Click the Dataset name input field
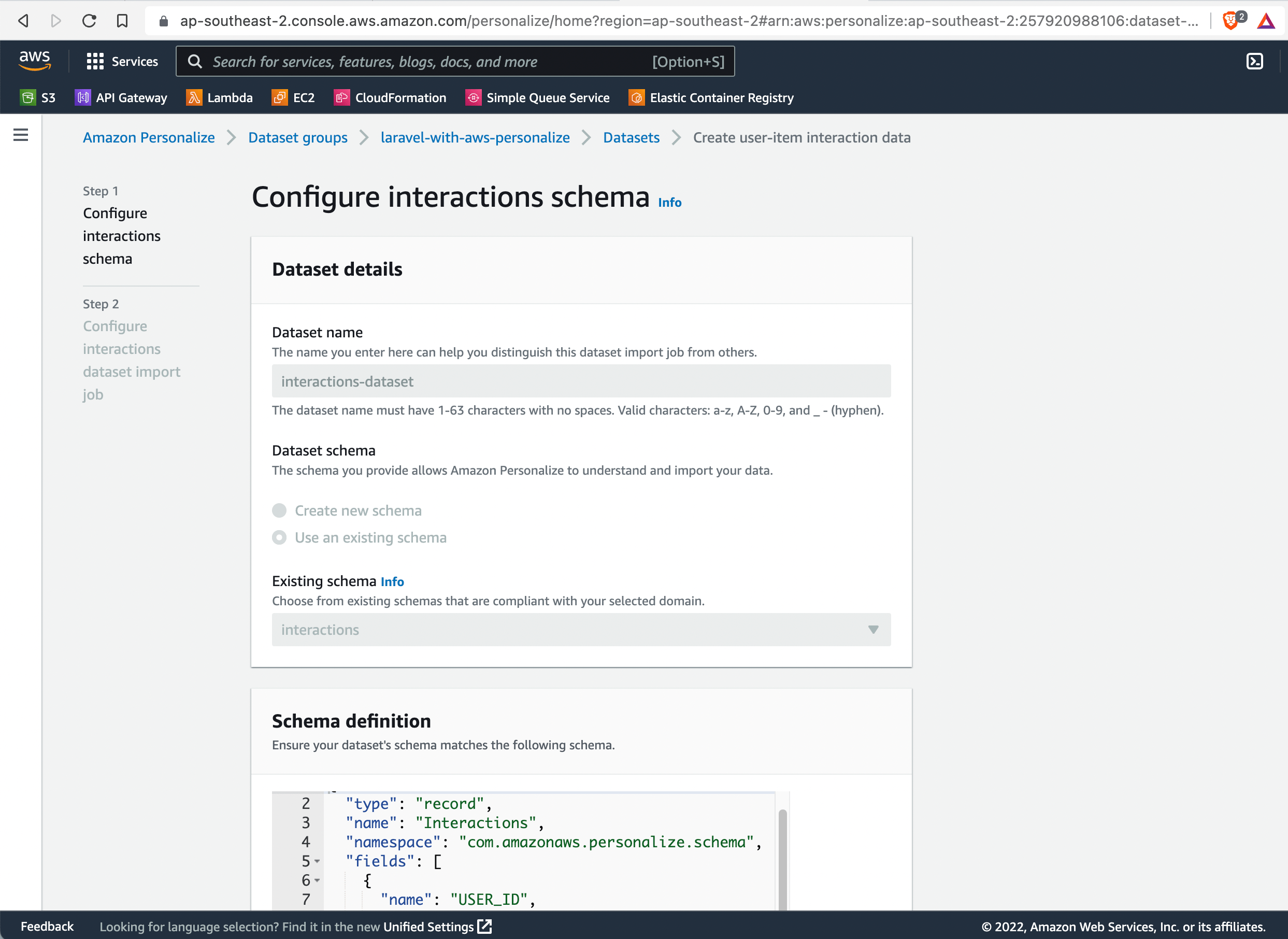 581,381
